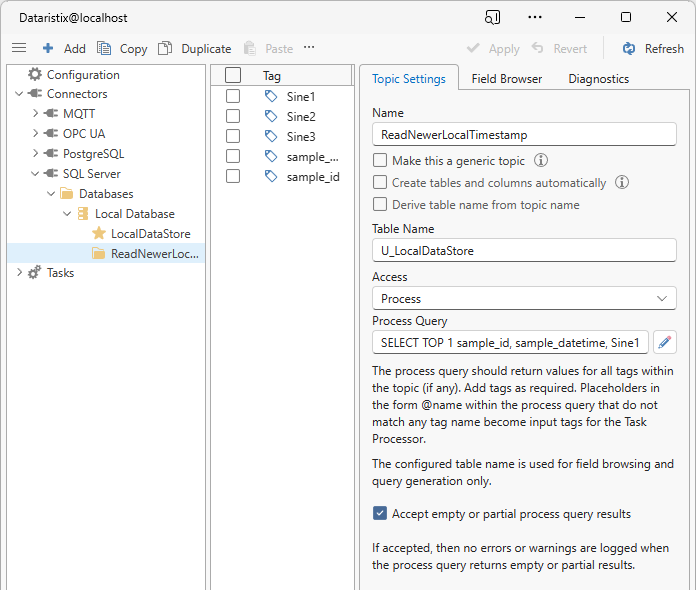
Task: Enable Make this a generic topic
Action: tap(380, 160)
